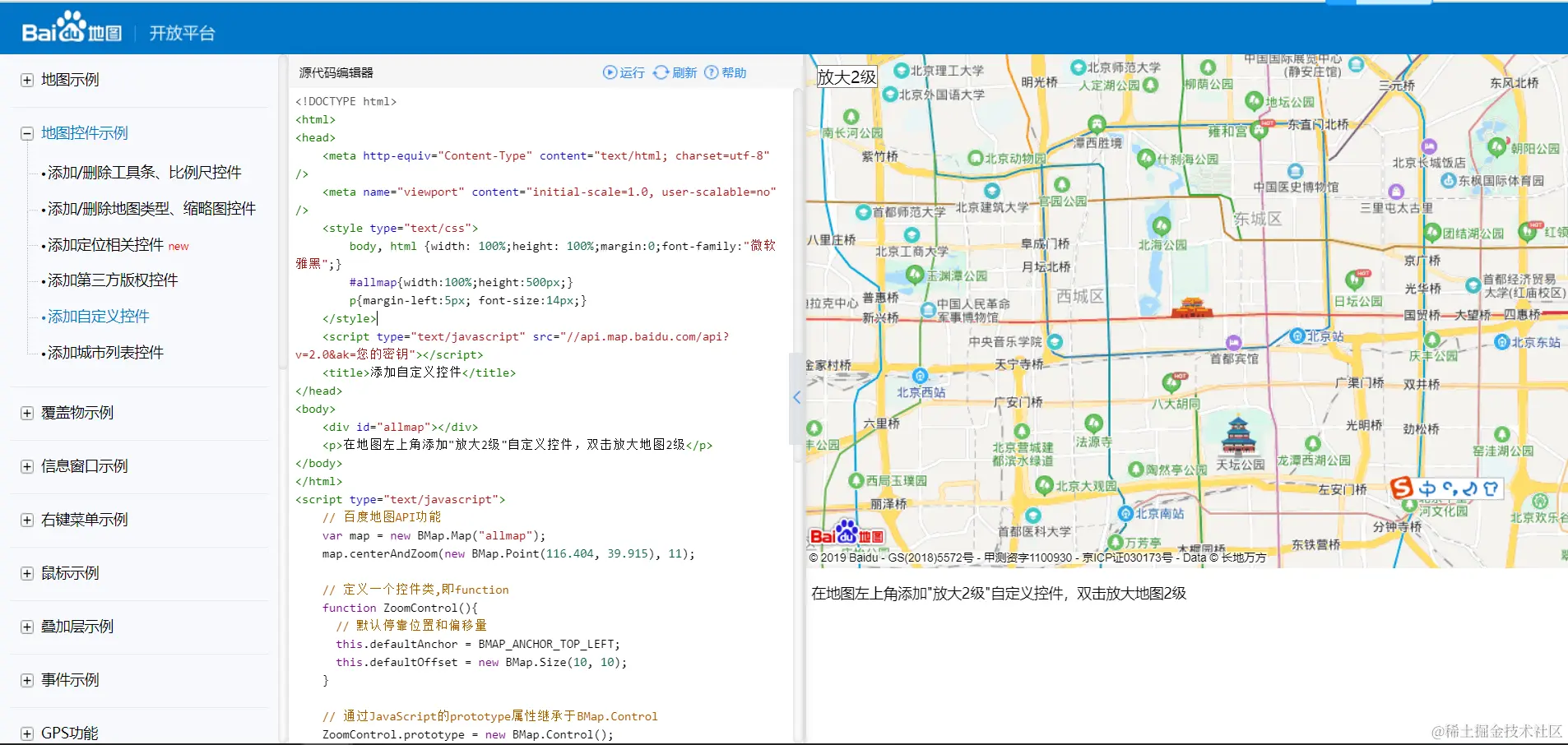Viewport: 1568px width, 745px height.
Task: Expand the 右键菜单示例 section
Action: tap(27, 520)
